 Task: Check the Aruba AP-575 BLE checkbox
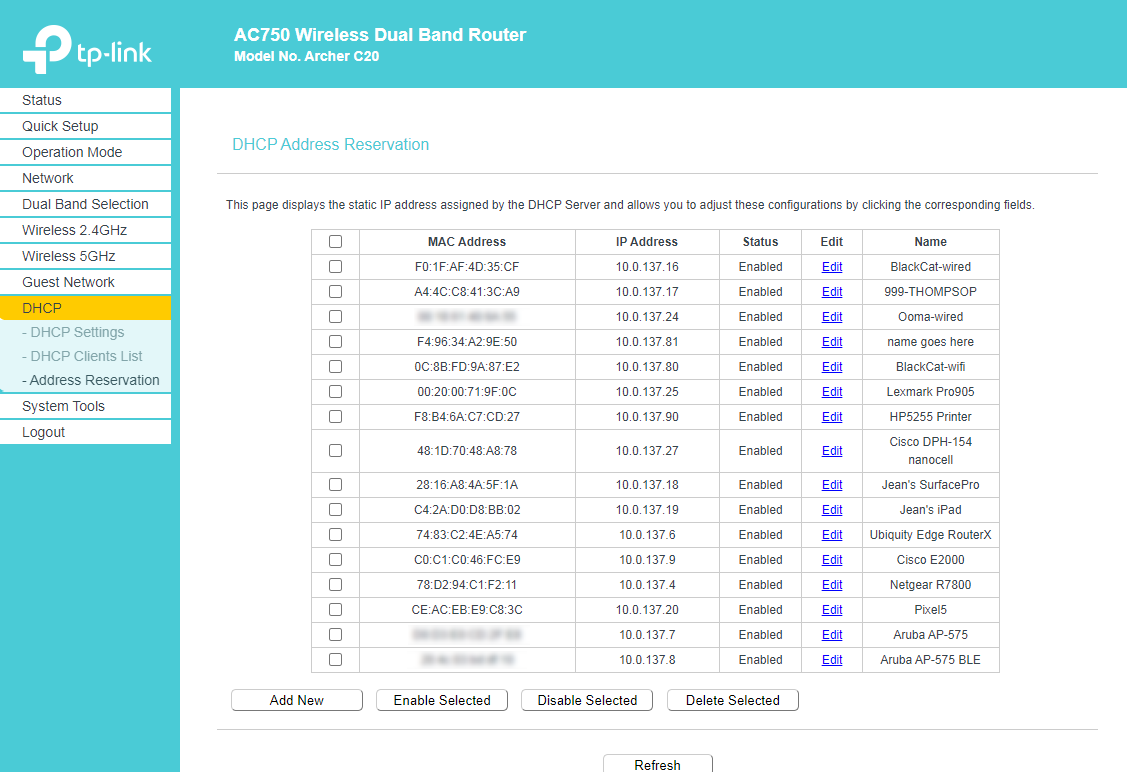[x=335, y=660]
